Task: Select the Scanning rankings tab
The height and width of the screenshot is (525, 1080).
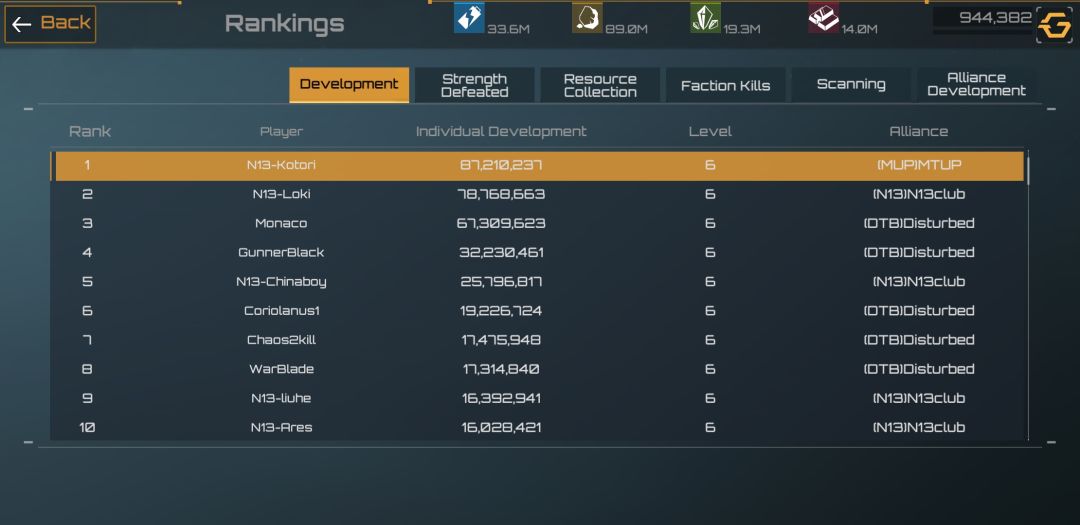Action: 851,85
